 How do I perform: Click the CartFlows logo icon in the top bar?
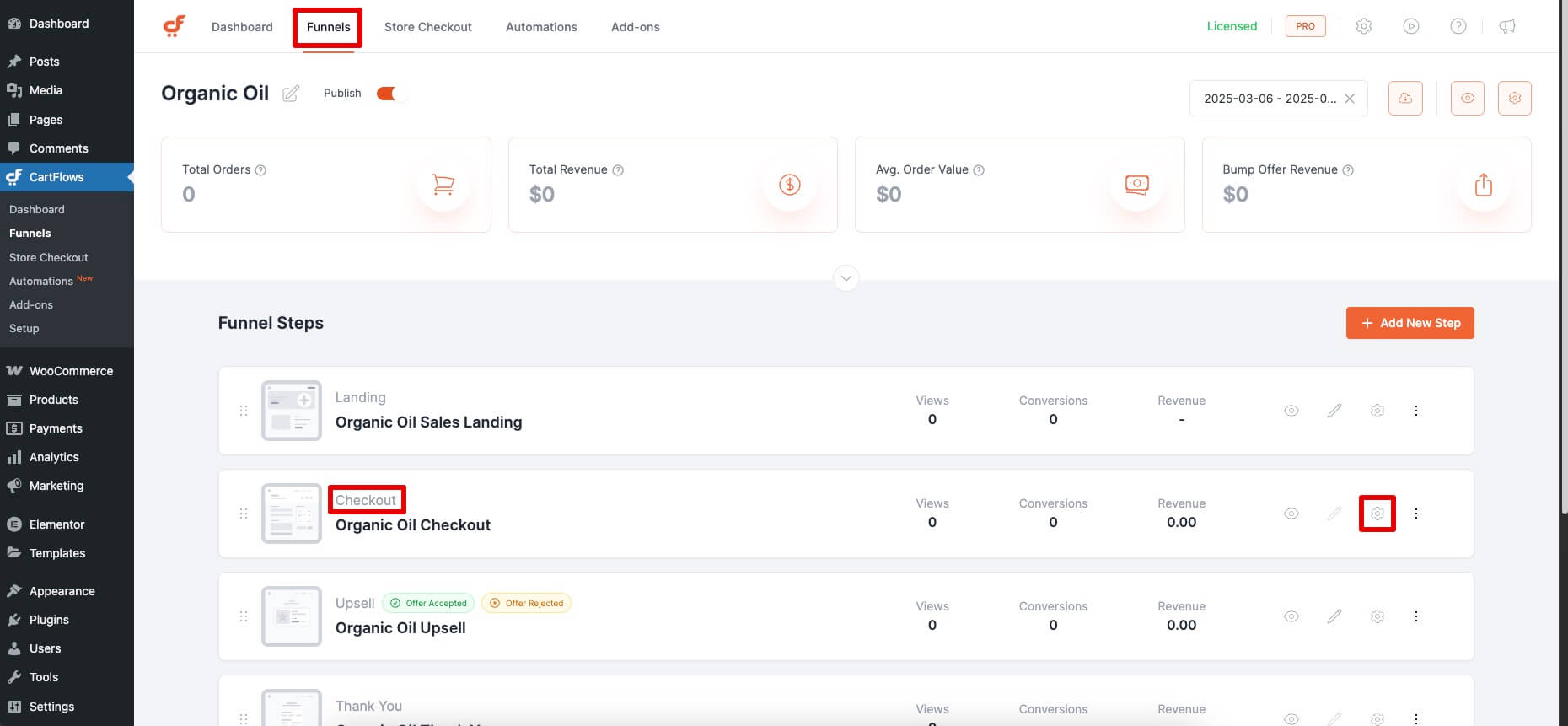(x=175, y=26)
